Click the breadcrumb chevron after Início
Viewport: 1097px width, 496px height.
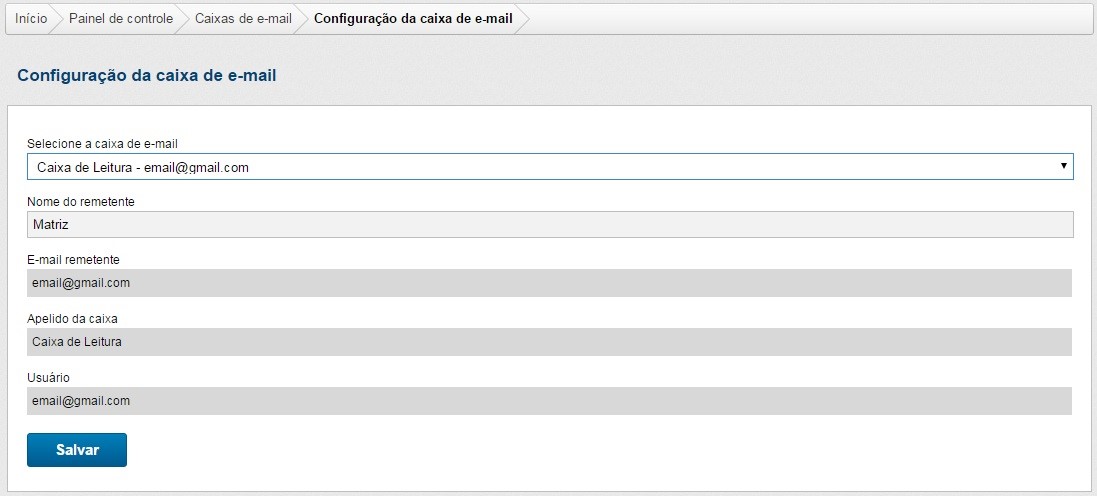coord(58,19)
